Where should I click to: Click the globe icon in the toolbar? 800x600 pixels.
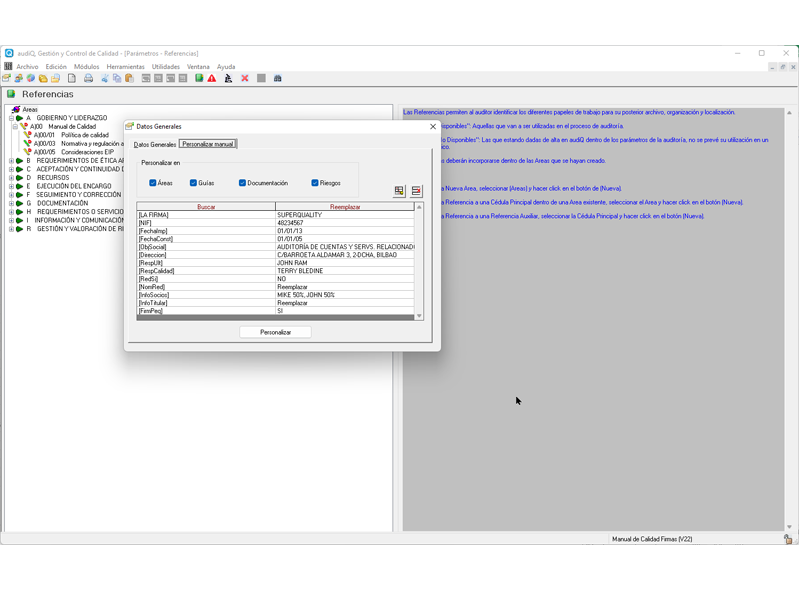[x=31, y=78]
